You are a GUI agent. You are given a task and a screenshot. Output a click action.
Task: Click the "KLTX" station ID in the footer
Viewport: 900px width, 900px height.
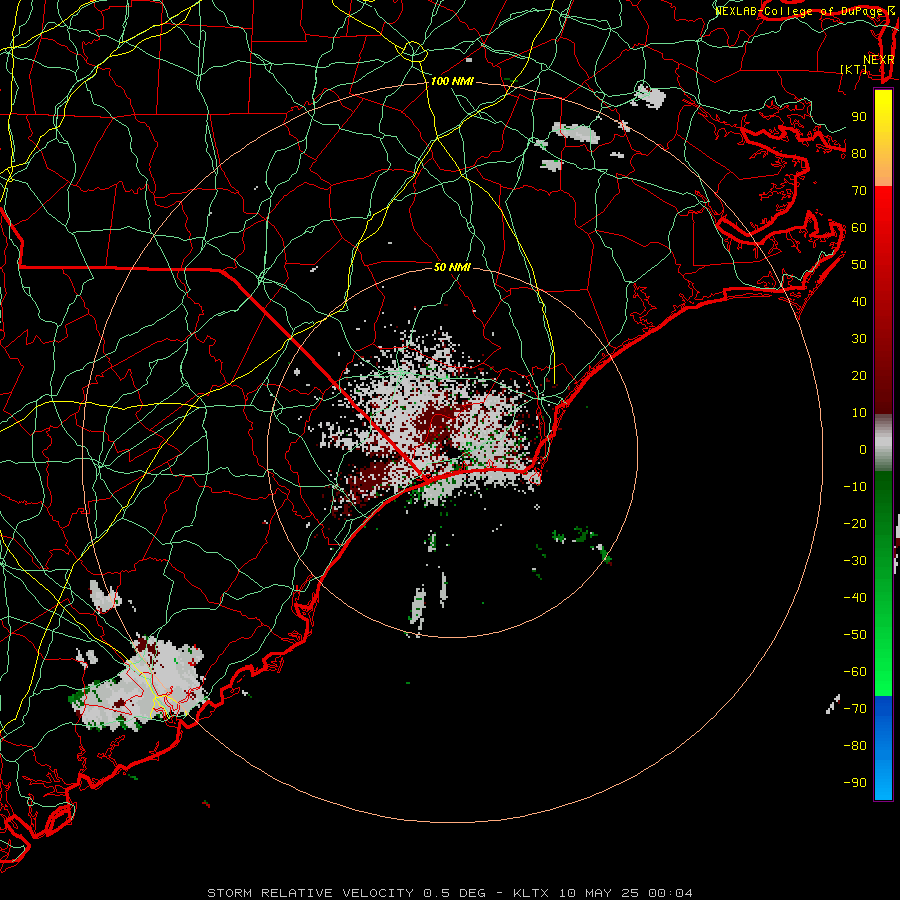coord(531,893)
